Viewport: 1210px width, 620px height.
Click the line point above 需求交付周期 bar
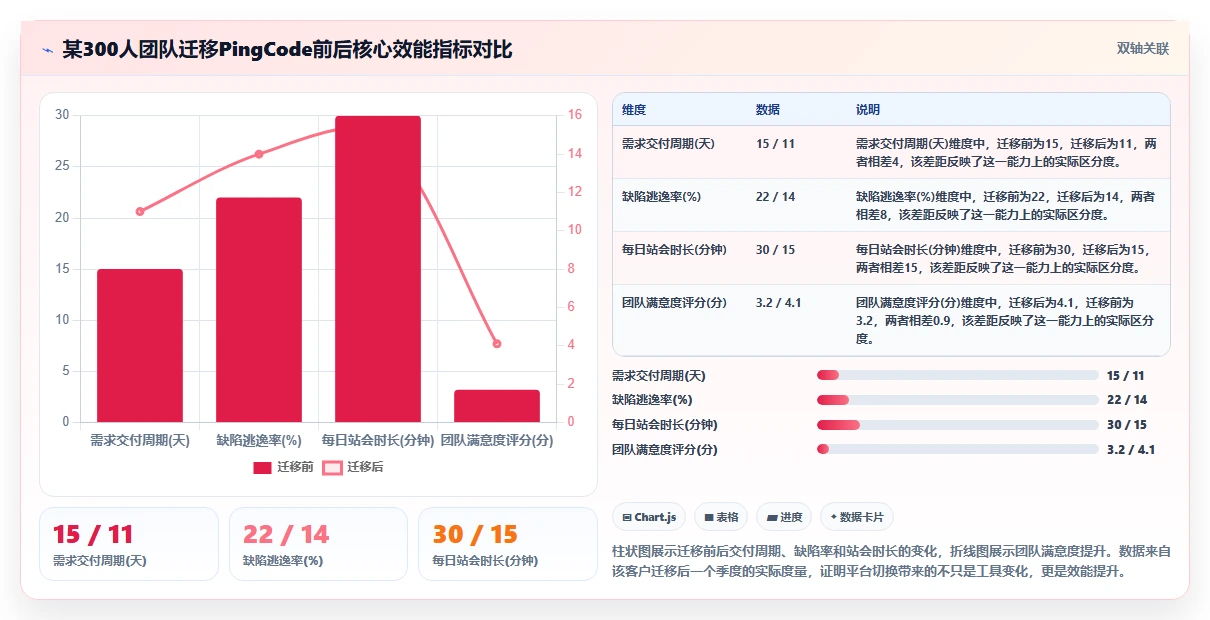(x=140, y=211)
